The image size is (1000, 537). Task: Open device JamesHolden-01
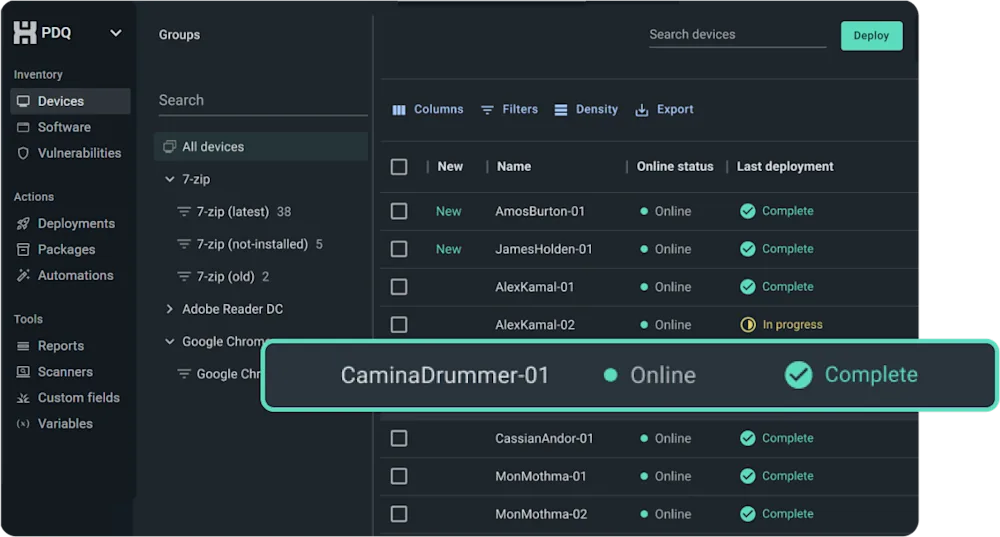point(544,249)
